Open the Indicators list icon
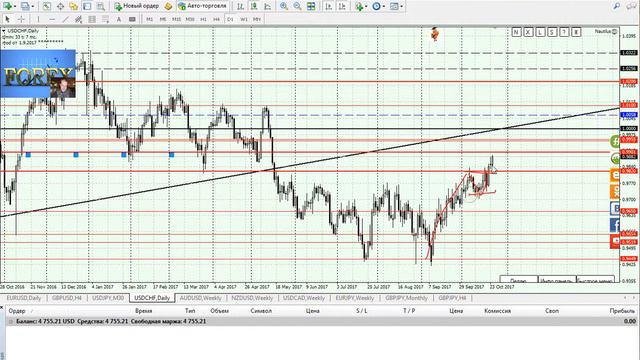The width and height of the screenshot is (640, 360). click(x=359, y=6)
